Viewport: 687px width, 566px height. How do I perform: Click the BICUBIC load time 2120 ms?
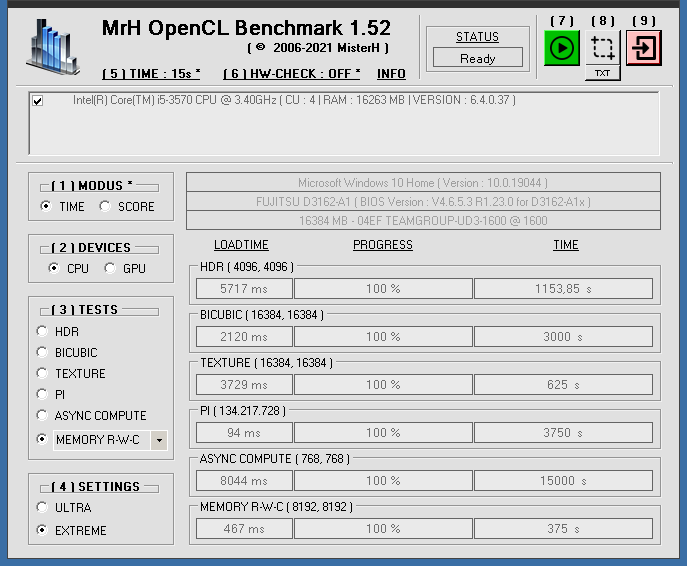[x=244, y=336]
